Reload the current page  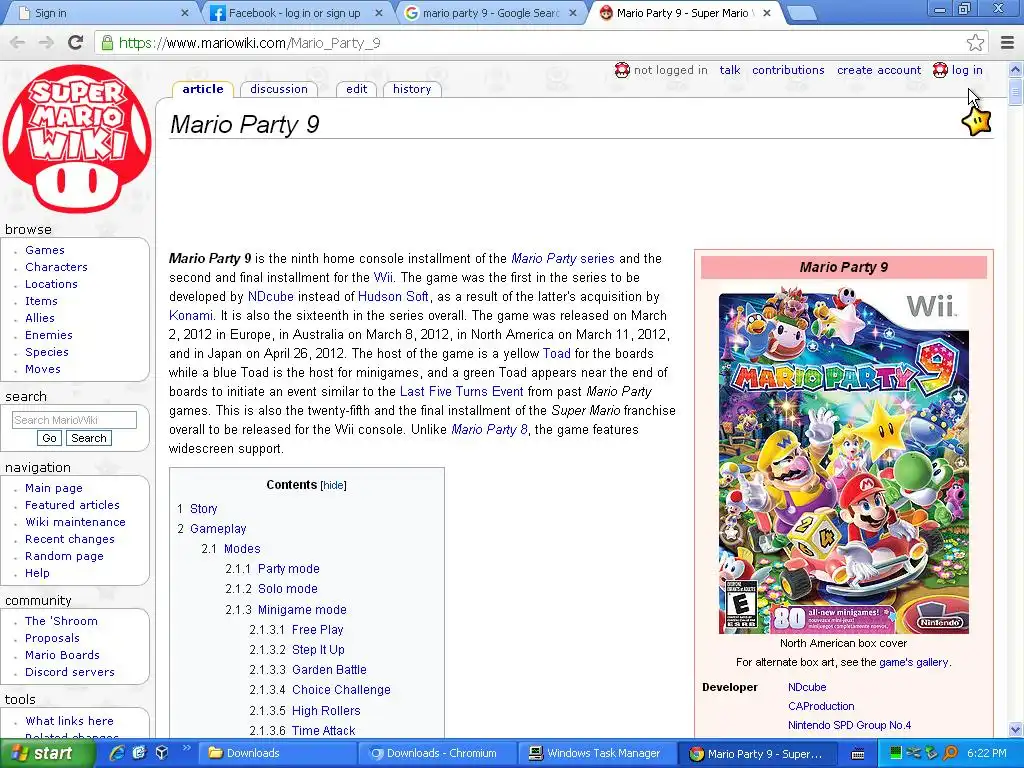pos(75,43)
